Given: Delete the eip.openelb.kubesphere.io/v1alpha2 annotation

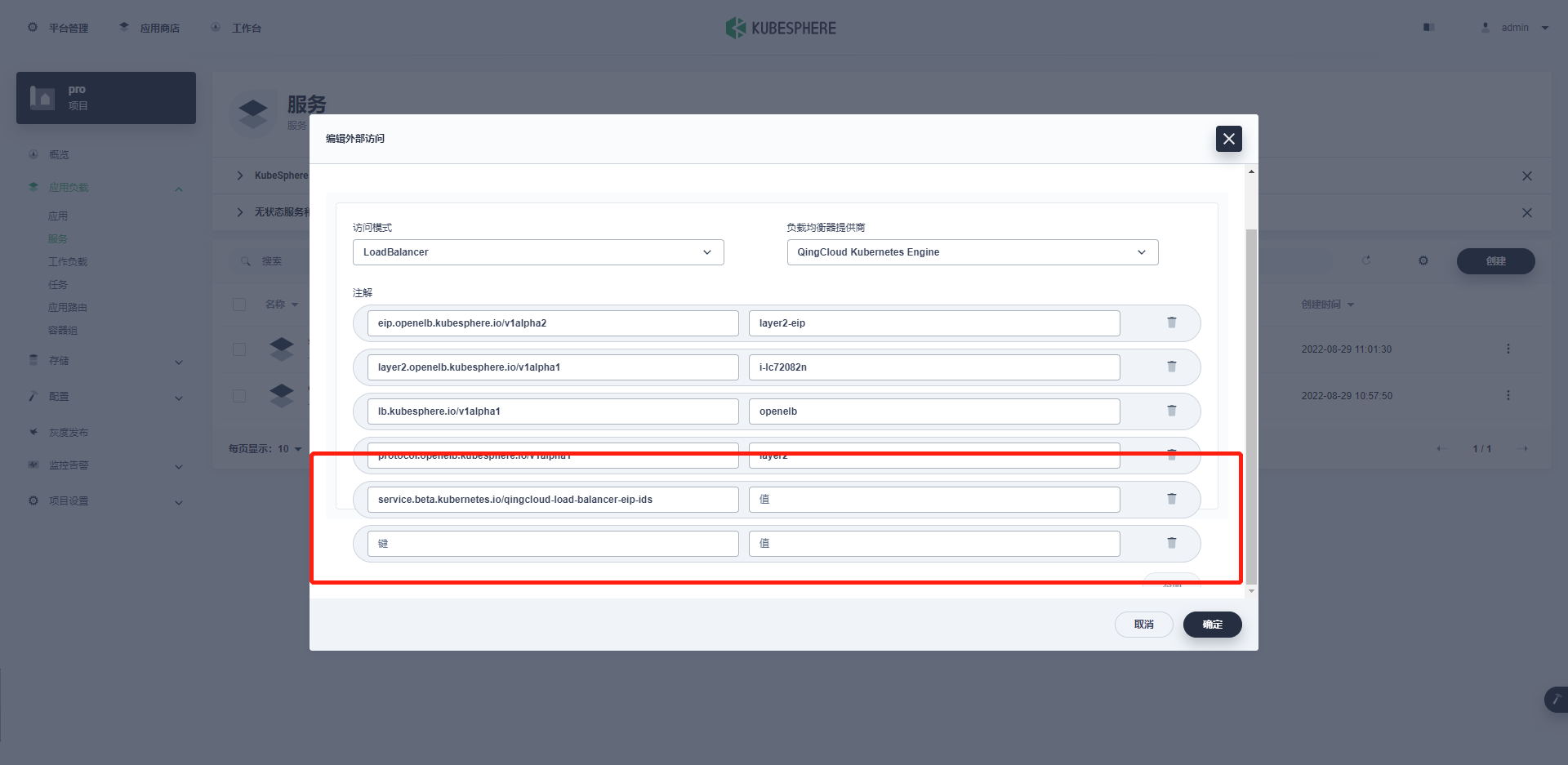Looking at the screenshot, I should 1172,322.
